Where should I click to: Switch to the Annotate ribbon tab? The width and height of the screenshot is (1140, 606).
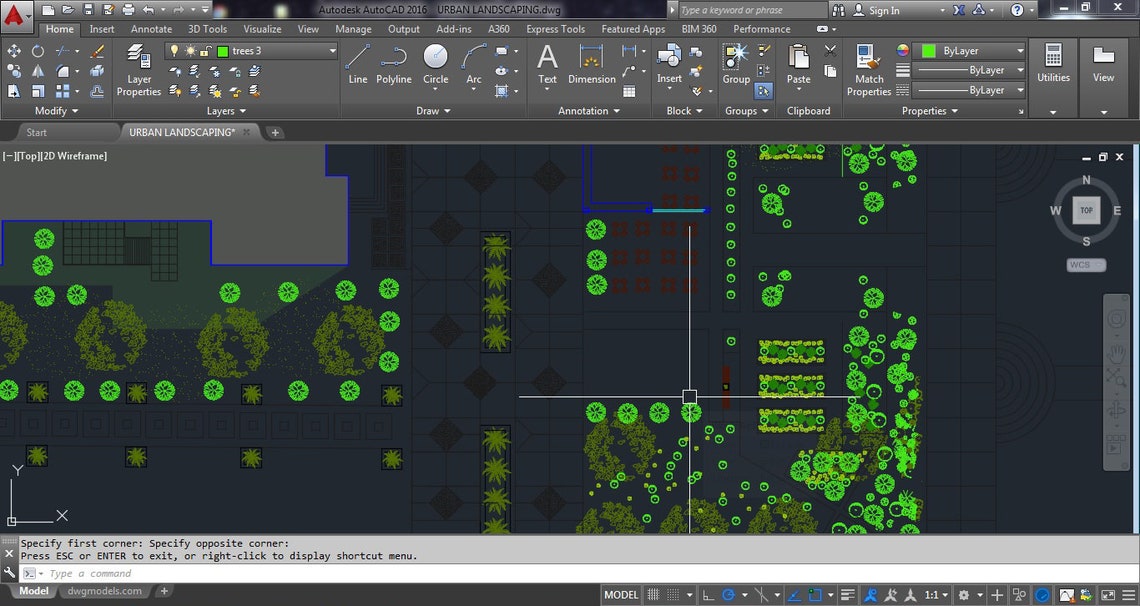coord(151,29)
